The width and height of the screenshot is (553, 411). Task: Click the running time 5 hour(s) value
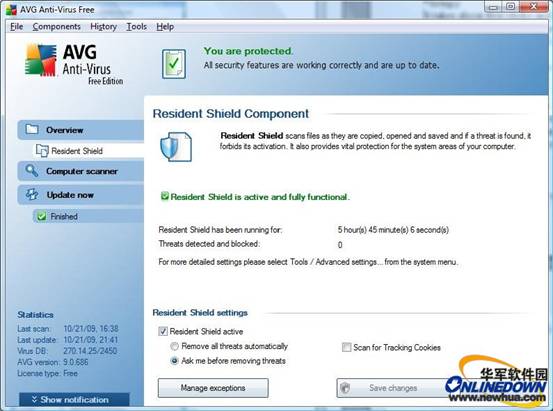click(x=393, y=230)
